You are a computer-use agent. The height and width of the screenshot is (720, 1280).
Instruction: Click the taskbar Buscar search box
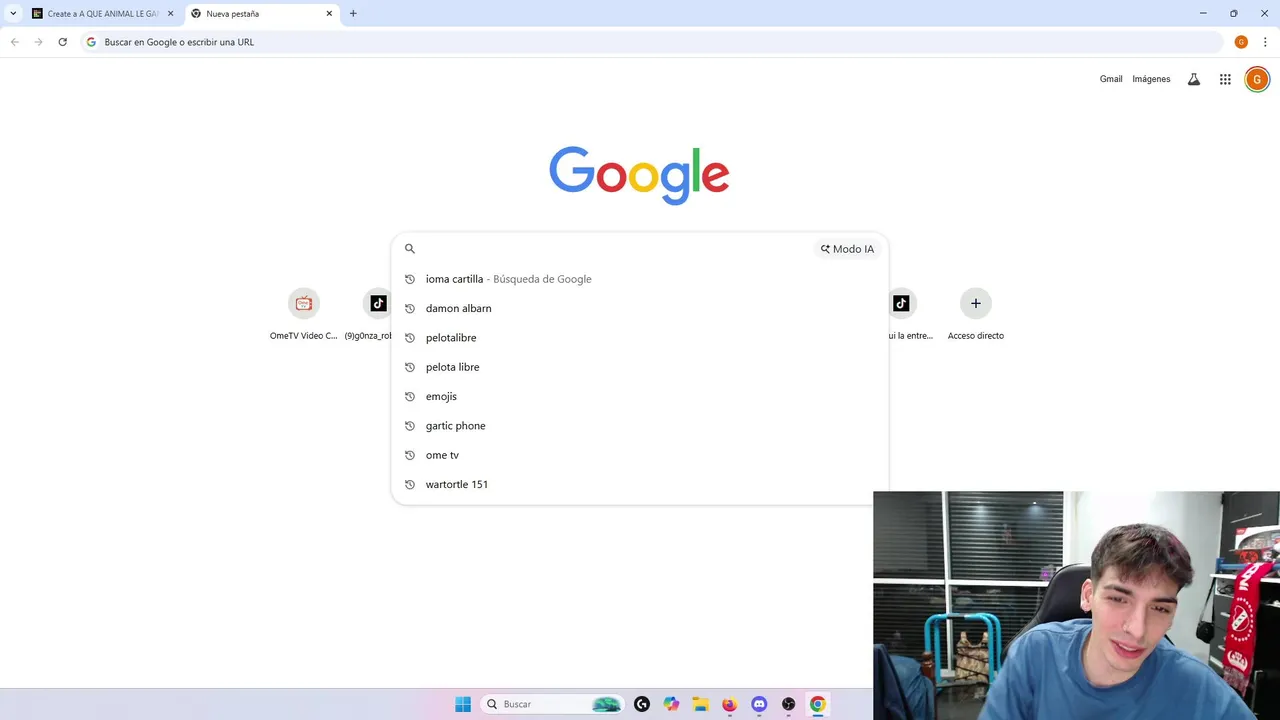pyautogui.click(x=552, y=704)
